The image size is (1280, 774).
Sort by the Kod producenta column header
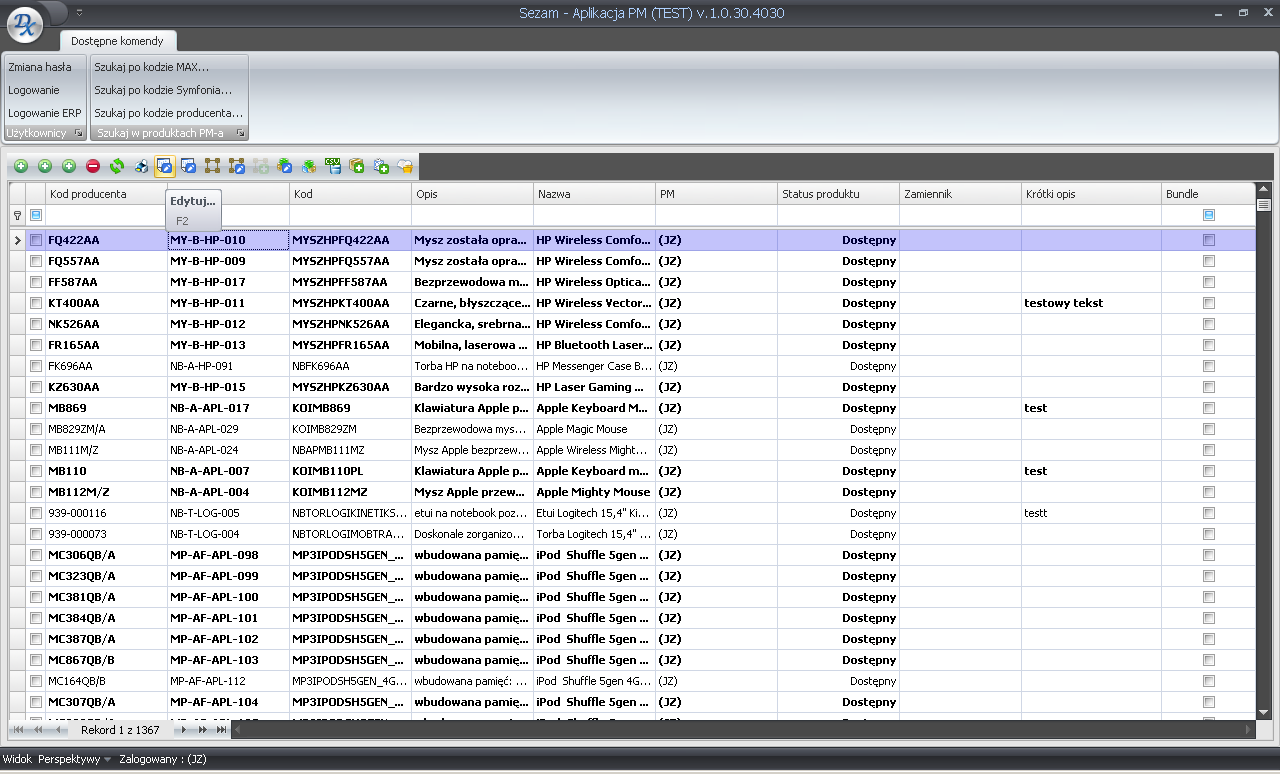pos(106,194)
